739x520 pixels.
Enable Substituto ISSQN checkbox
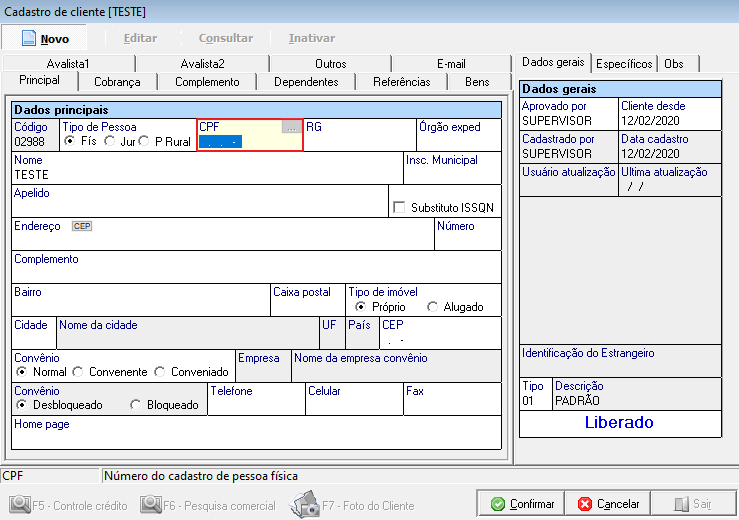tap(400, 207)
